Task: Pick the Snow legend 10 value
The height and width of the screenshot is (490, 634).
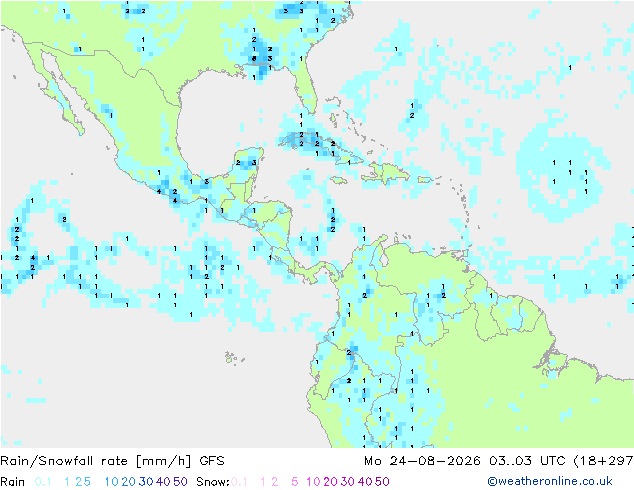Action: [x=313, y=482]
